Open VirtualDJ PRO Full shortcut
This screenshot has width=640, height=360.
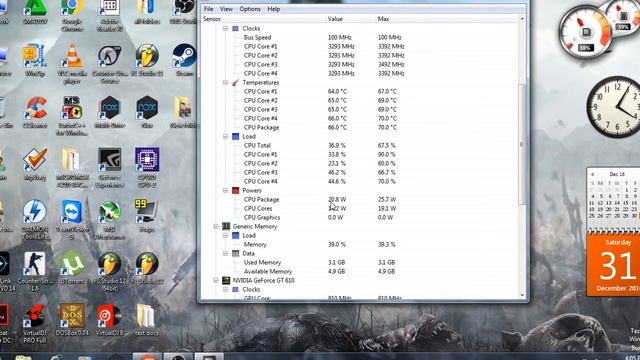click(35, 324)
